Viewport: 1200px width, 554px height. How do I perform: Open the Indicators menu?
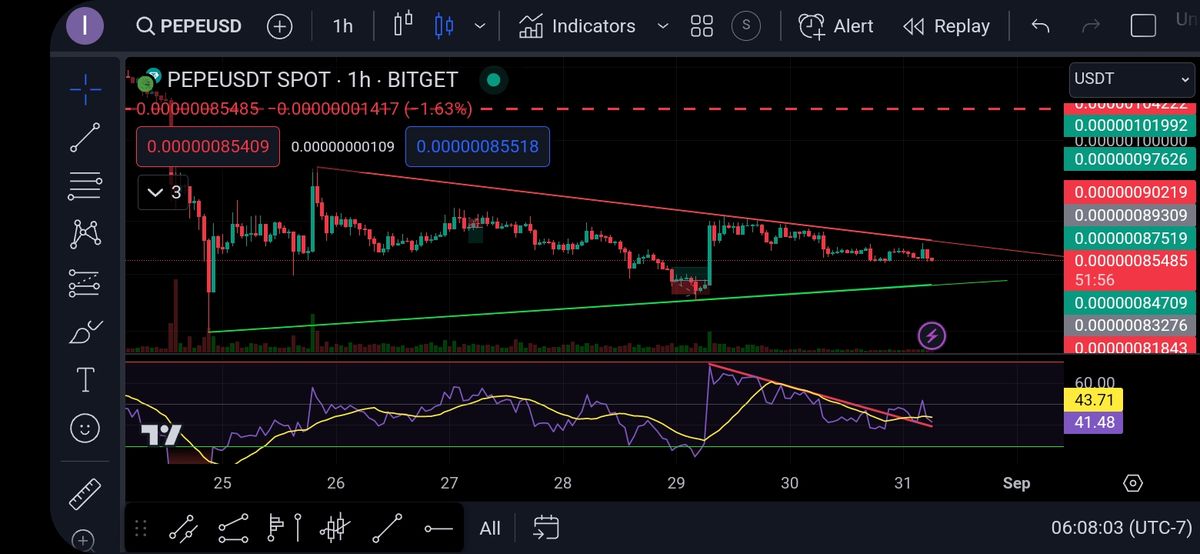pyautogui.click(x=577, y=27)
